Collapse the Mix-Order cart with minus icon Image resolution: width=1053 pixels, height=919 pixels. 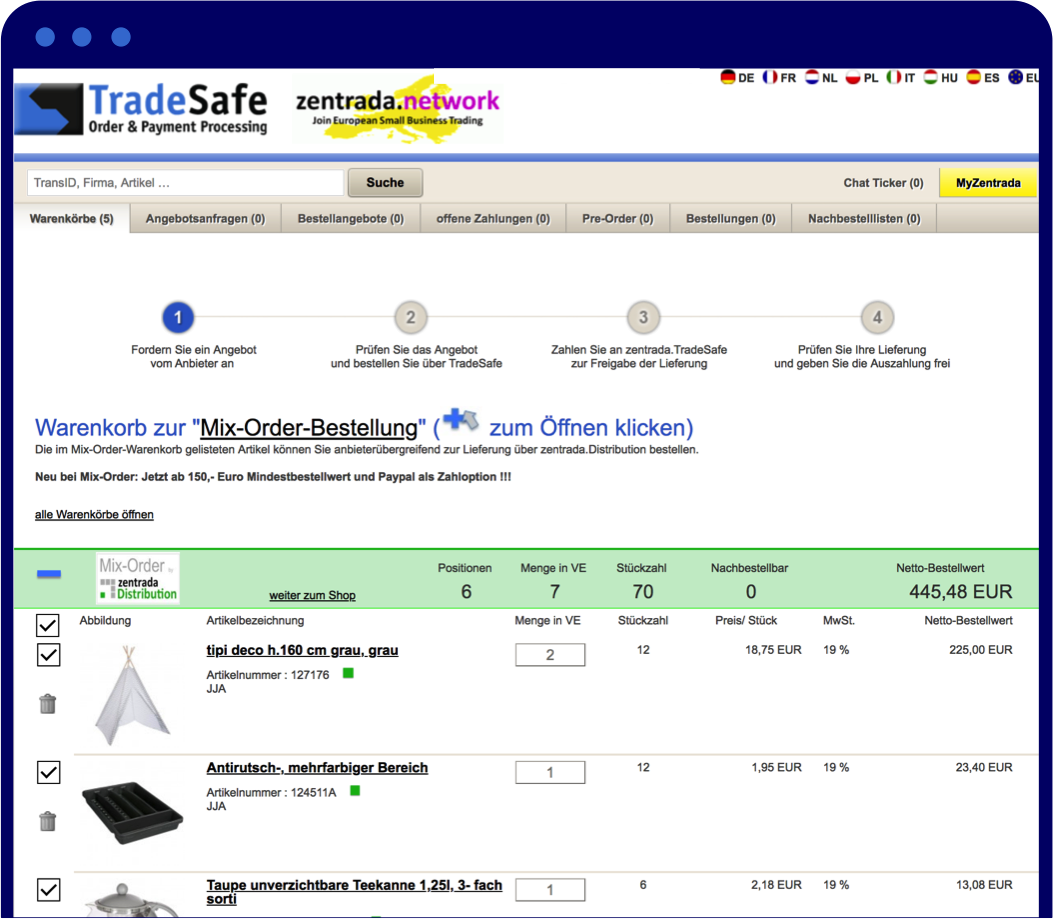coord(48,574)
